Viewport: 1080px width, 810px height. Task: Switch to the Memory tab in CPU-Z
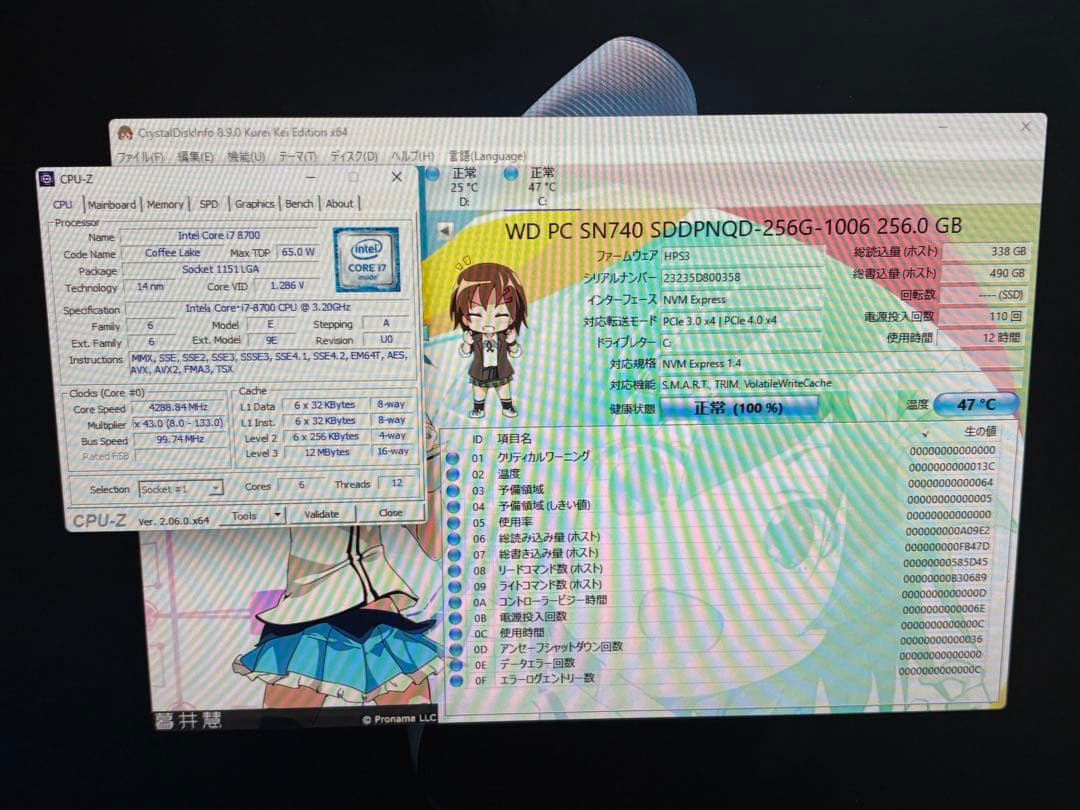(x=165, y=205)
